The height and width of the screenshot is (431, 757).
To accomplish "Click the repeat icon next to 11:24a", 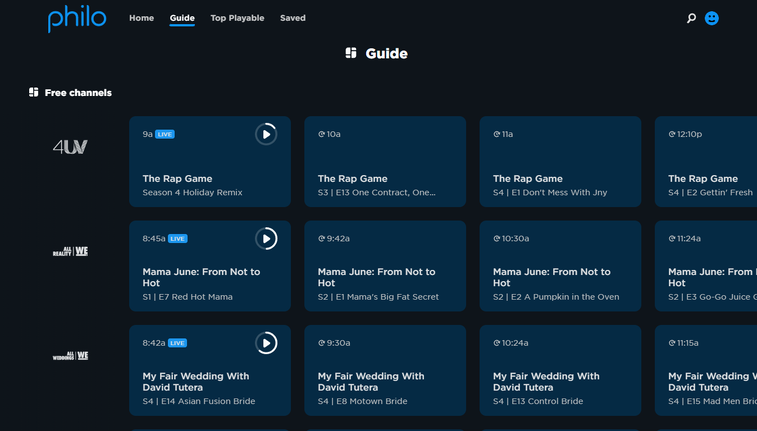I will pyautogui.click(x=672, y=238).
